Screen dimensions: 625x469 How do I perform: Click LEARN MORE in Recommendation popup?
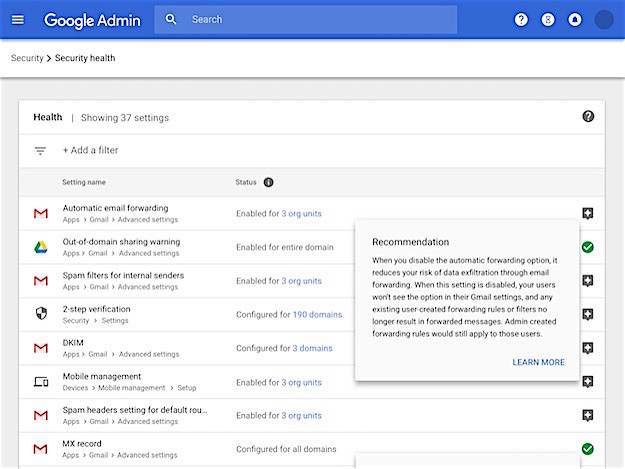coord(538,362)
